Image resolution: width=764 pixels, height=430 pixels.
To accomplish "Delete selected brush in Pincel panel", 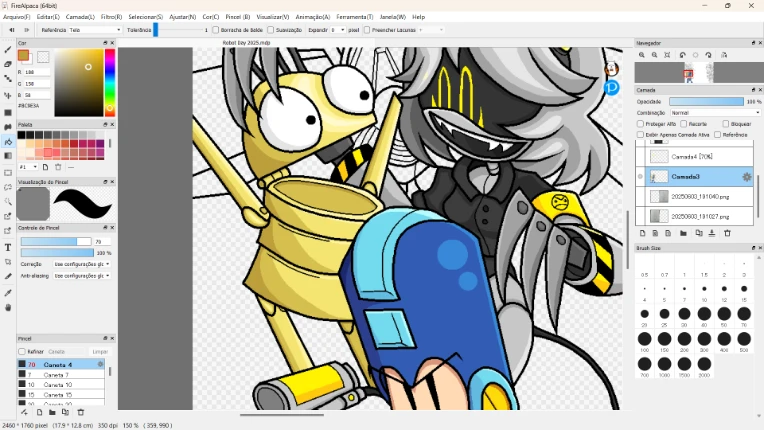I will (81, 412).
